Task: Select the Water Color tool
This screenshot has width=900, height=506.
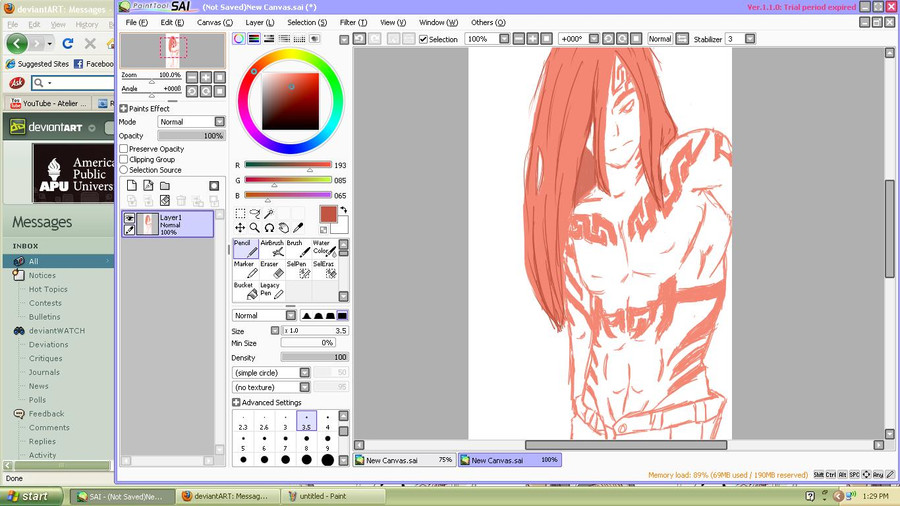Action: [x=324, y=249]
